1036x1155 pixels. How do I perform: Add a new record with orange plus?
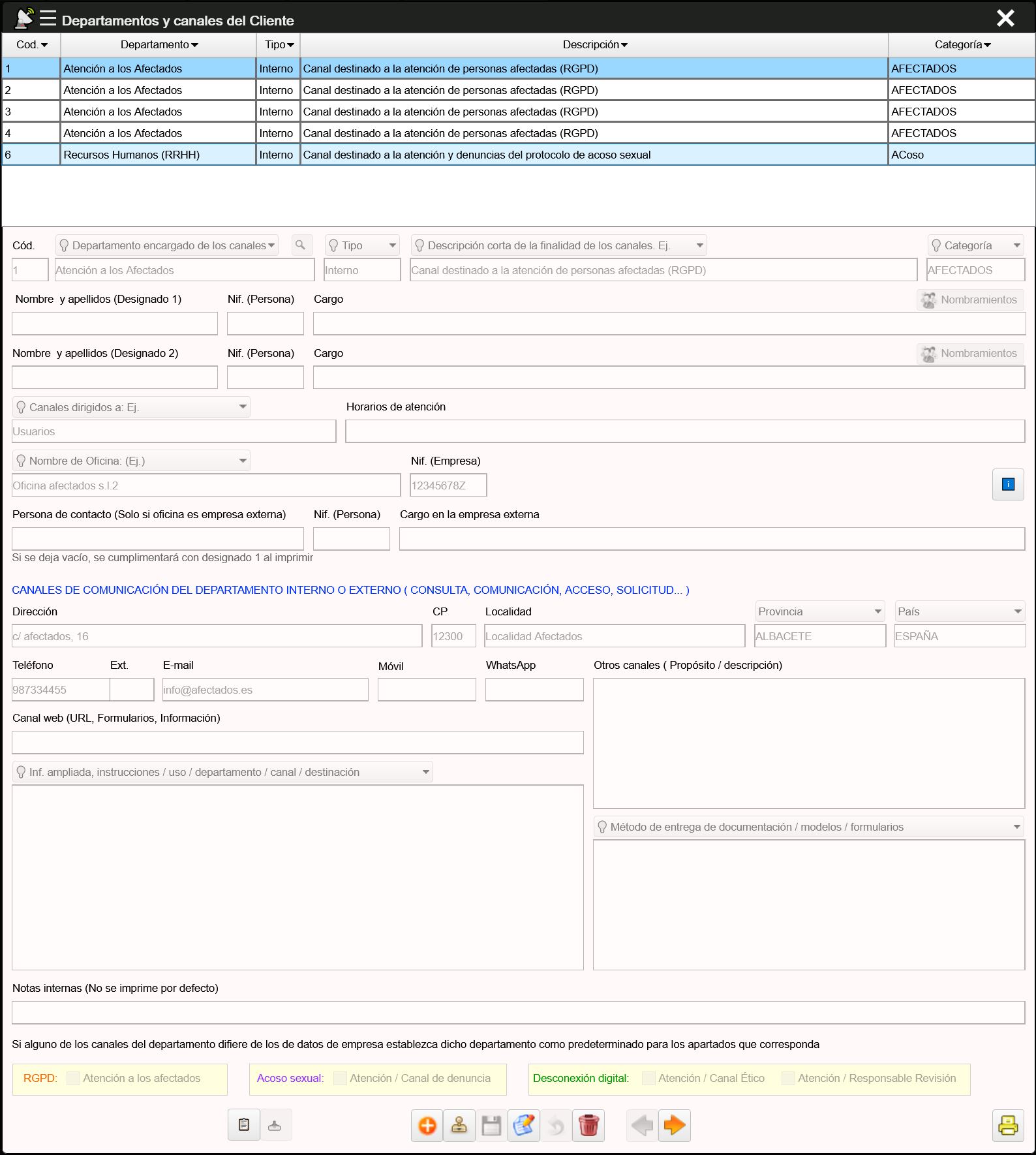[427, 1126]
